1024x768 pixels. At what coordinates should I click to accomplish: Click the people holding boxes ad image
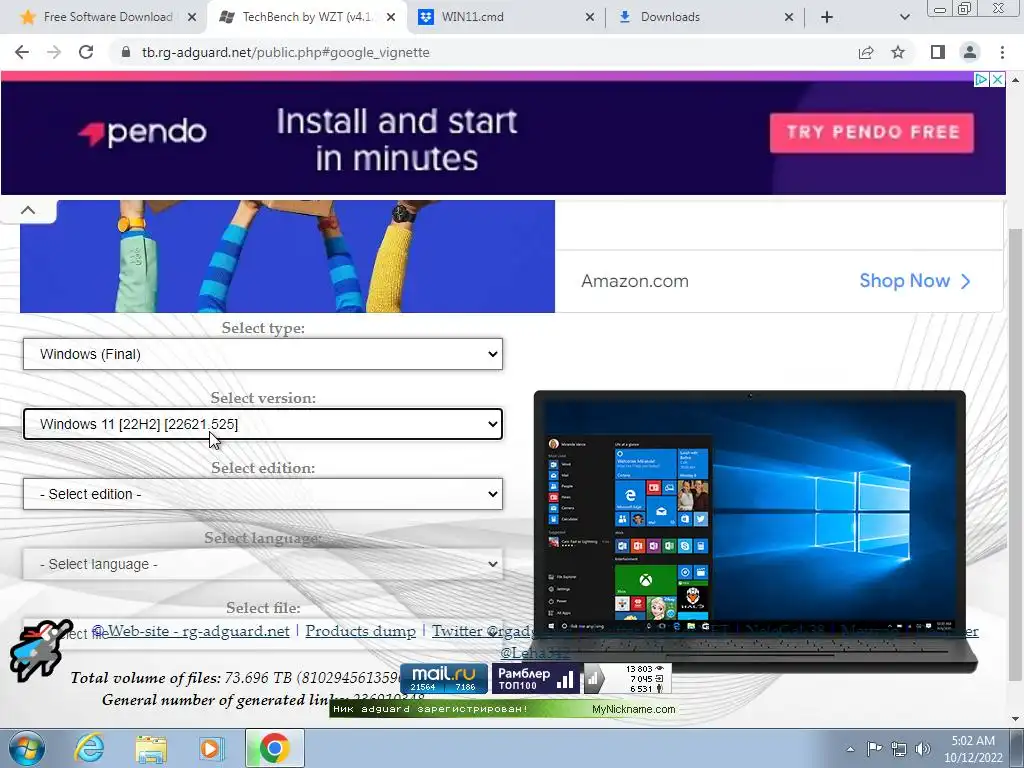287,256
